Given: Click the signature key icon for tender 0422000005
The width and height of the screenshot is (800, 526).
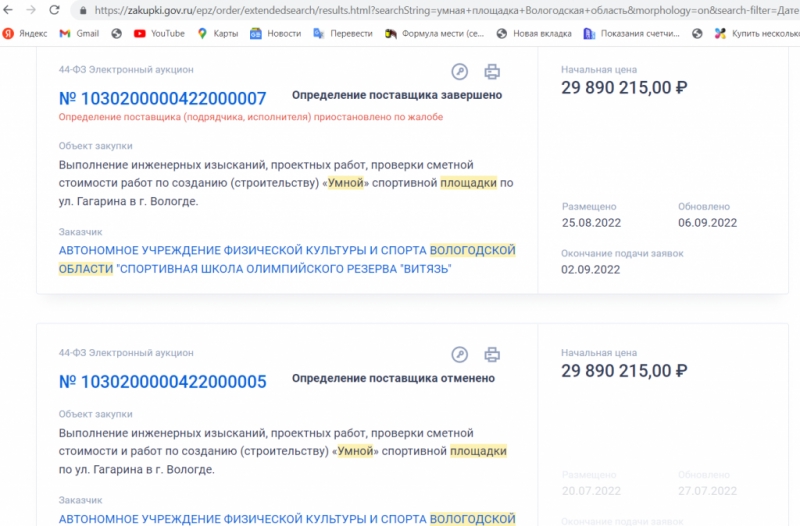Looking at the screenshot, I should pyautogui.click(x=460, y=354).
